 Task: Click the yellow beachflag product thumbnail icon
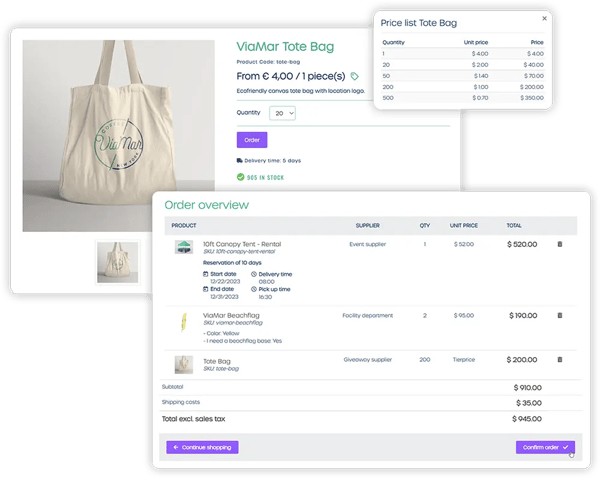click(184, 322)
